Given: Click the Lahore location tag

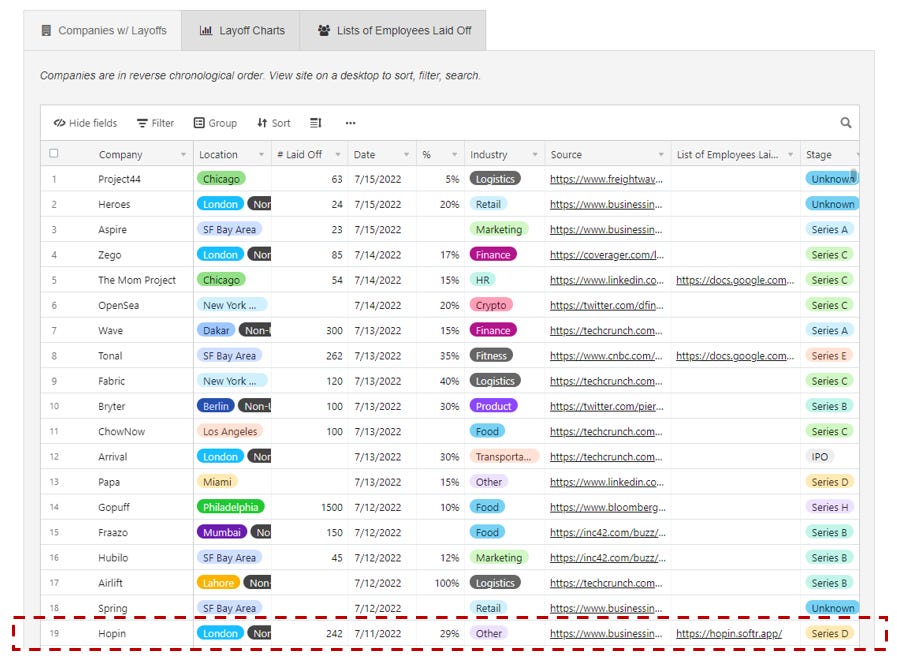Looking at the screenshot, I should point(218,582).
